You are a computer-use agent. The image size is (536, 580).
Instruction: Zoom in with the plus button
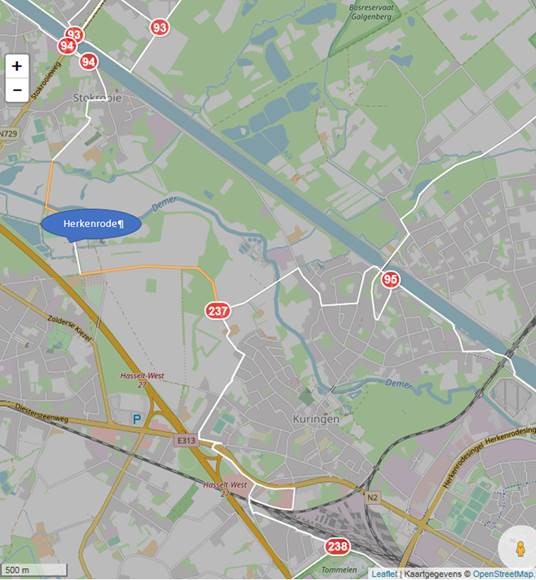coord(17,66)
